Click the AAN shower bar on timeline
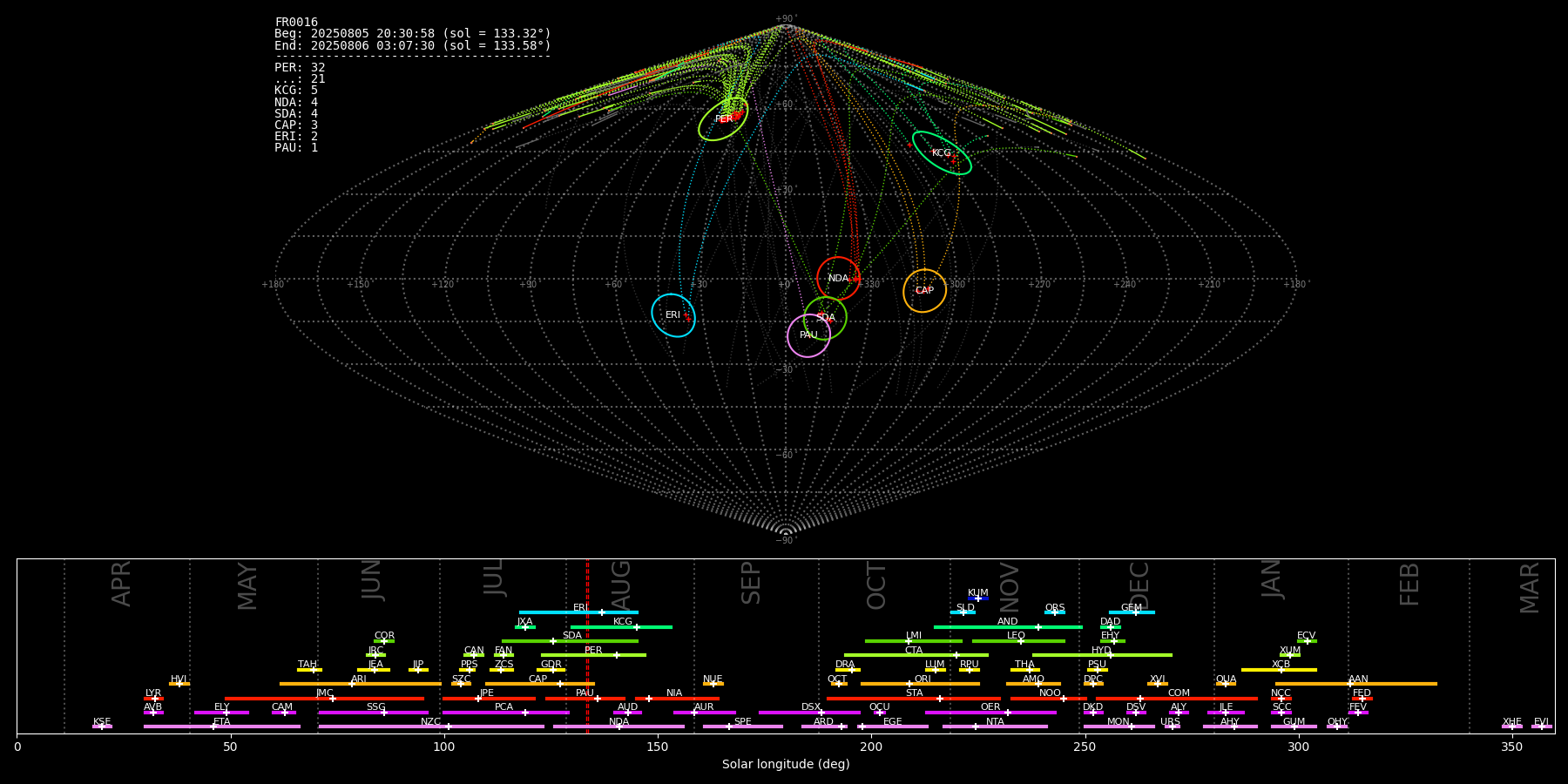The image size is (1568, 784). (1356, 684)
